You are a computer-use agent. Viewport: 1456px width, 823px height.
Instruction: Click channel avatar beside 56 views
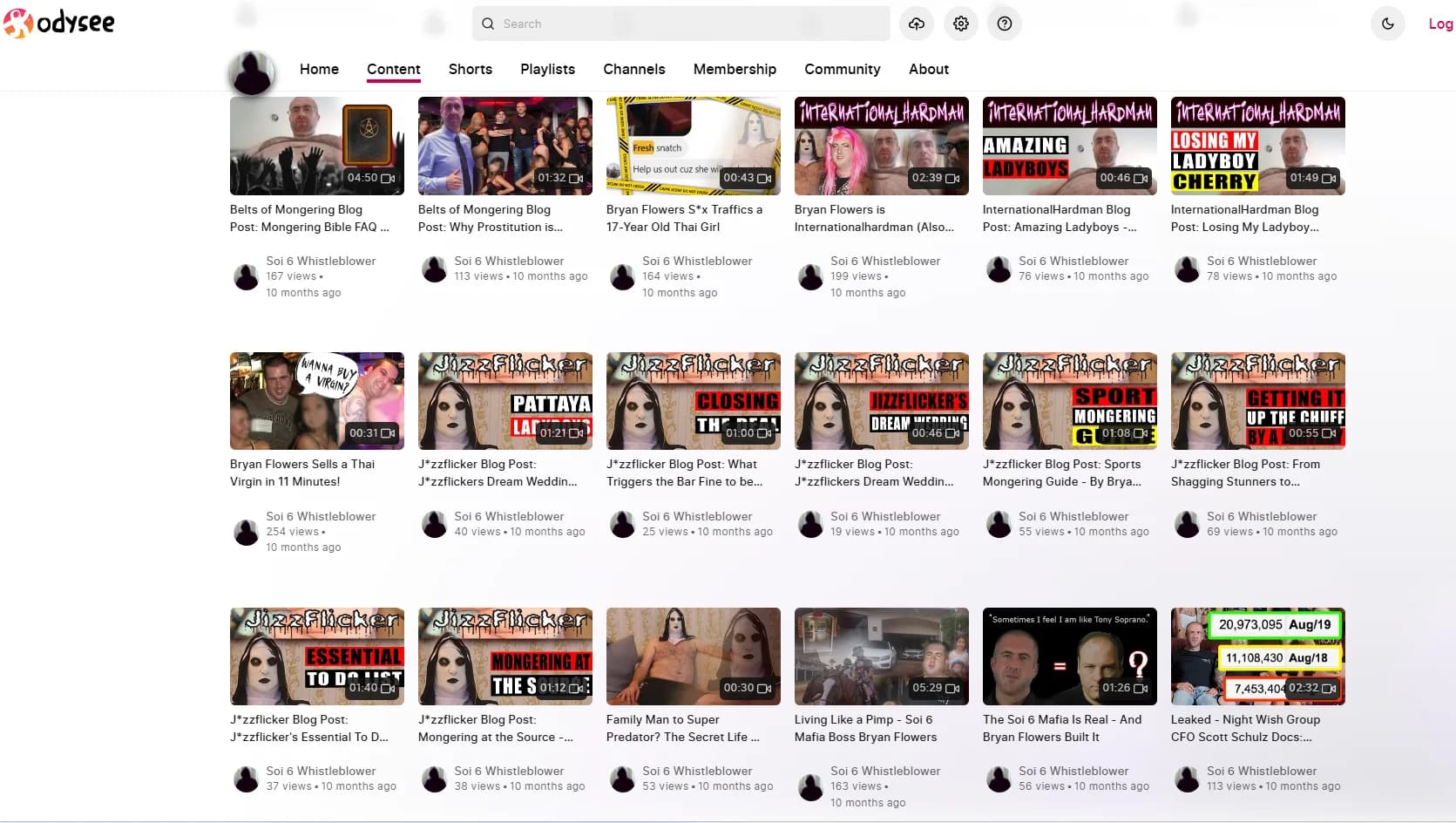(x=999, y=779)
